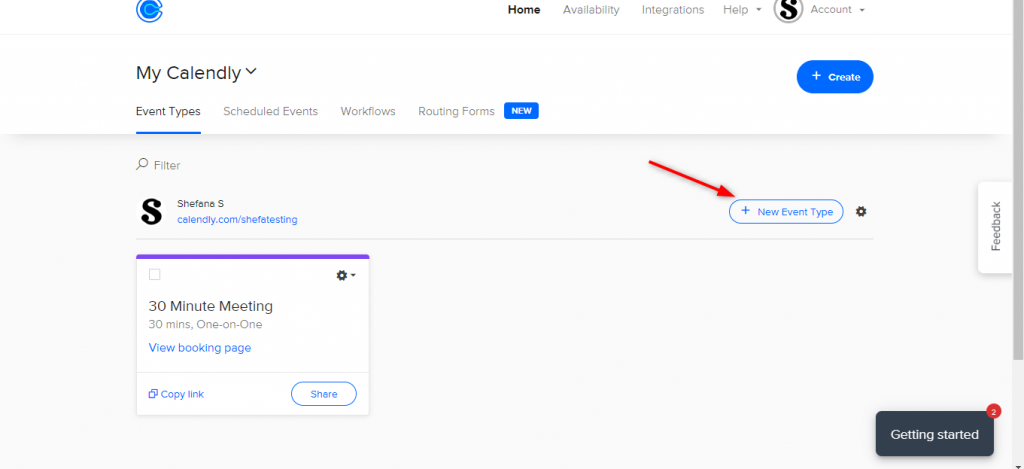Screen dimensions: 1024x469
Task: Open the 30 Minute Meeting card gear menu
Action: pos(346,276)
